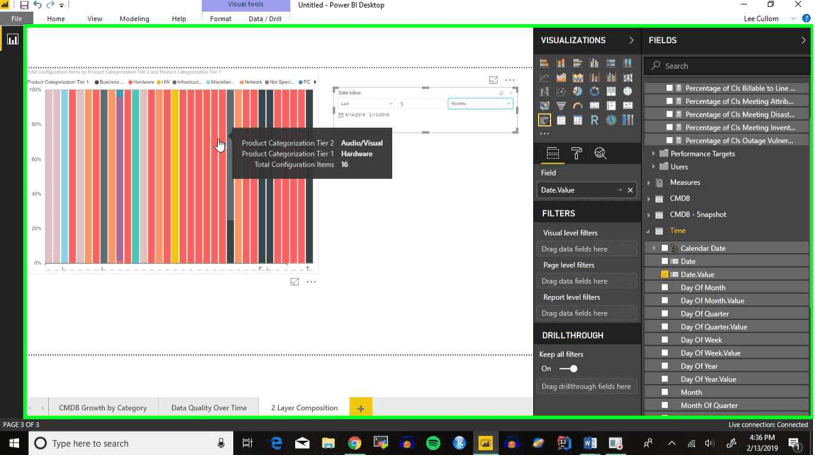Expand the Users folder

[x=654, y=167]
